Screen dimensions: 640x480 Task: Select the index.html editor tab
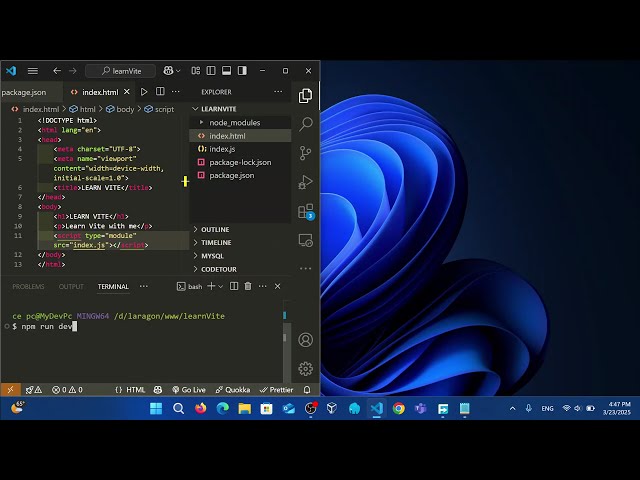pyautogui.click(x=100, y=92)
